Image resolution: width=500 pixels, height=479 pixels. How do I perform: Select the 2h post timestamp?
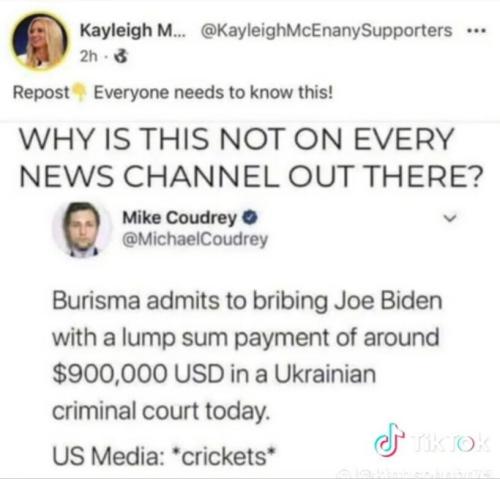click(89, 57)
